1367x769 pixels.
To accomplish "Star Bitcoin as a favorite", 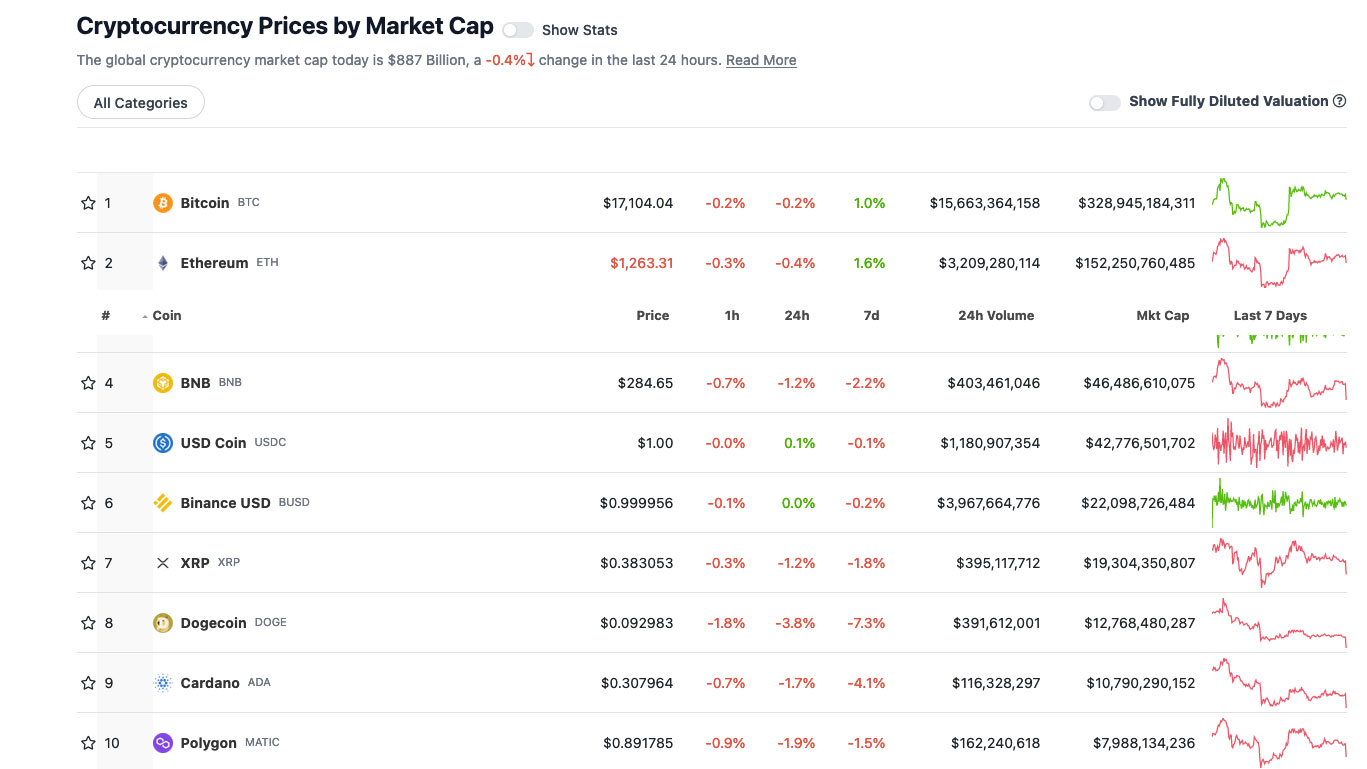I will pyautogui.click(x=88, y=203).
